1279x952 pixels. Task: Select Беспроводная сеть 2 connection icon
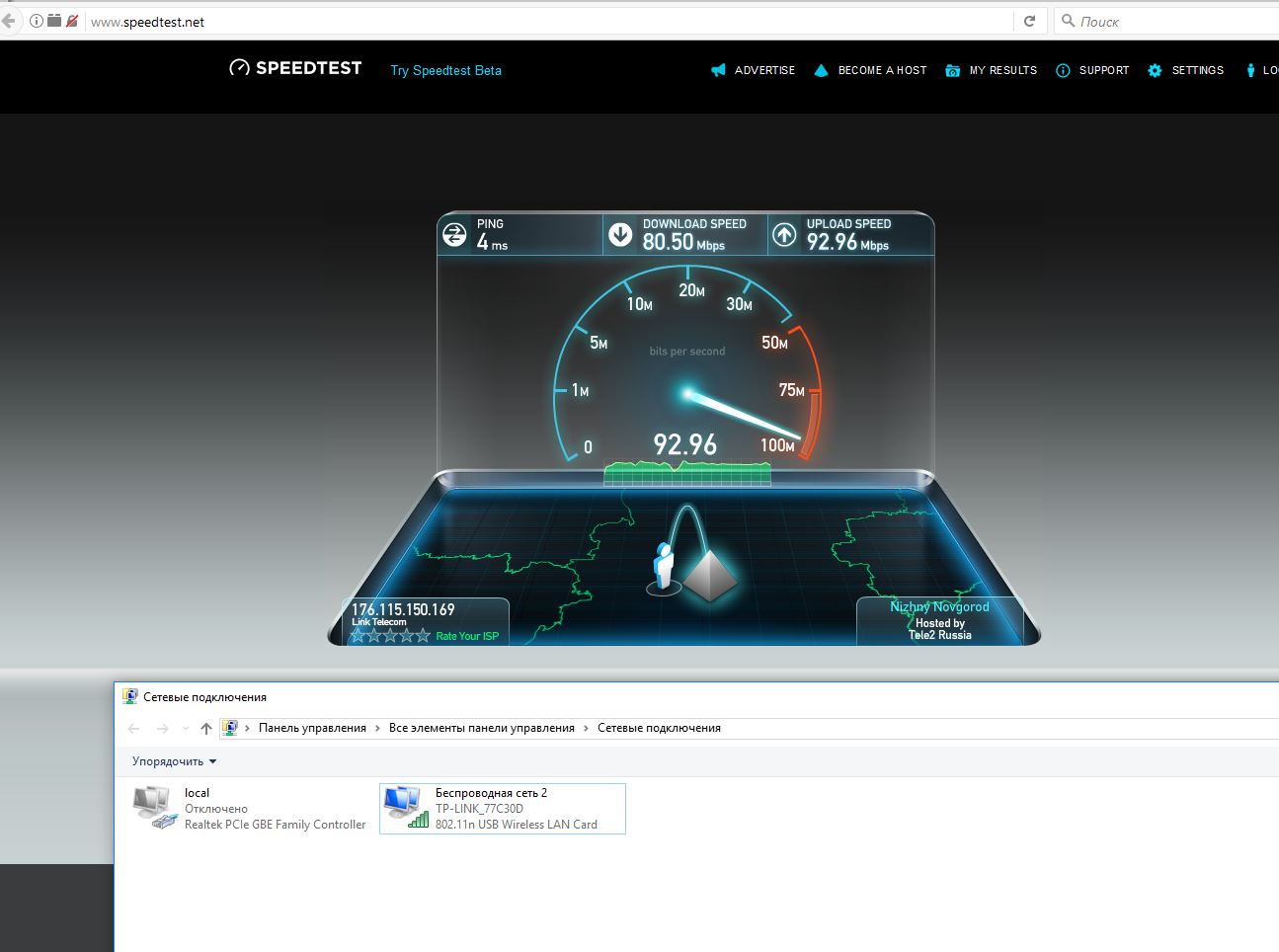406,808
